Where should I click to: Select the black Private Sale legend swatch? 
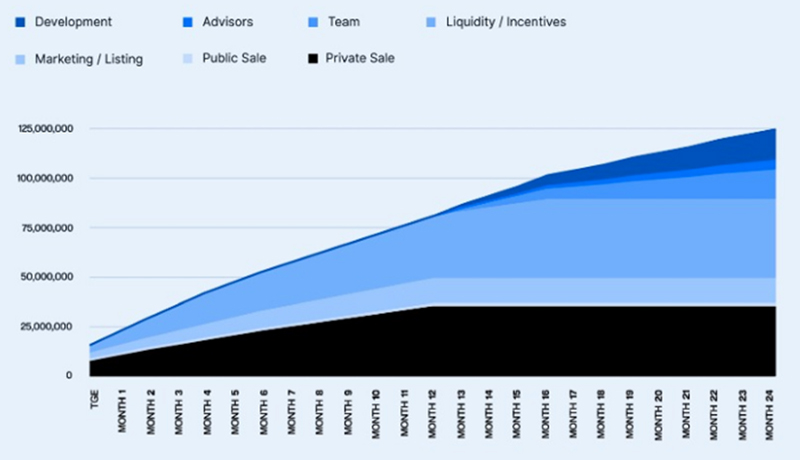click(x=312, y=59)
